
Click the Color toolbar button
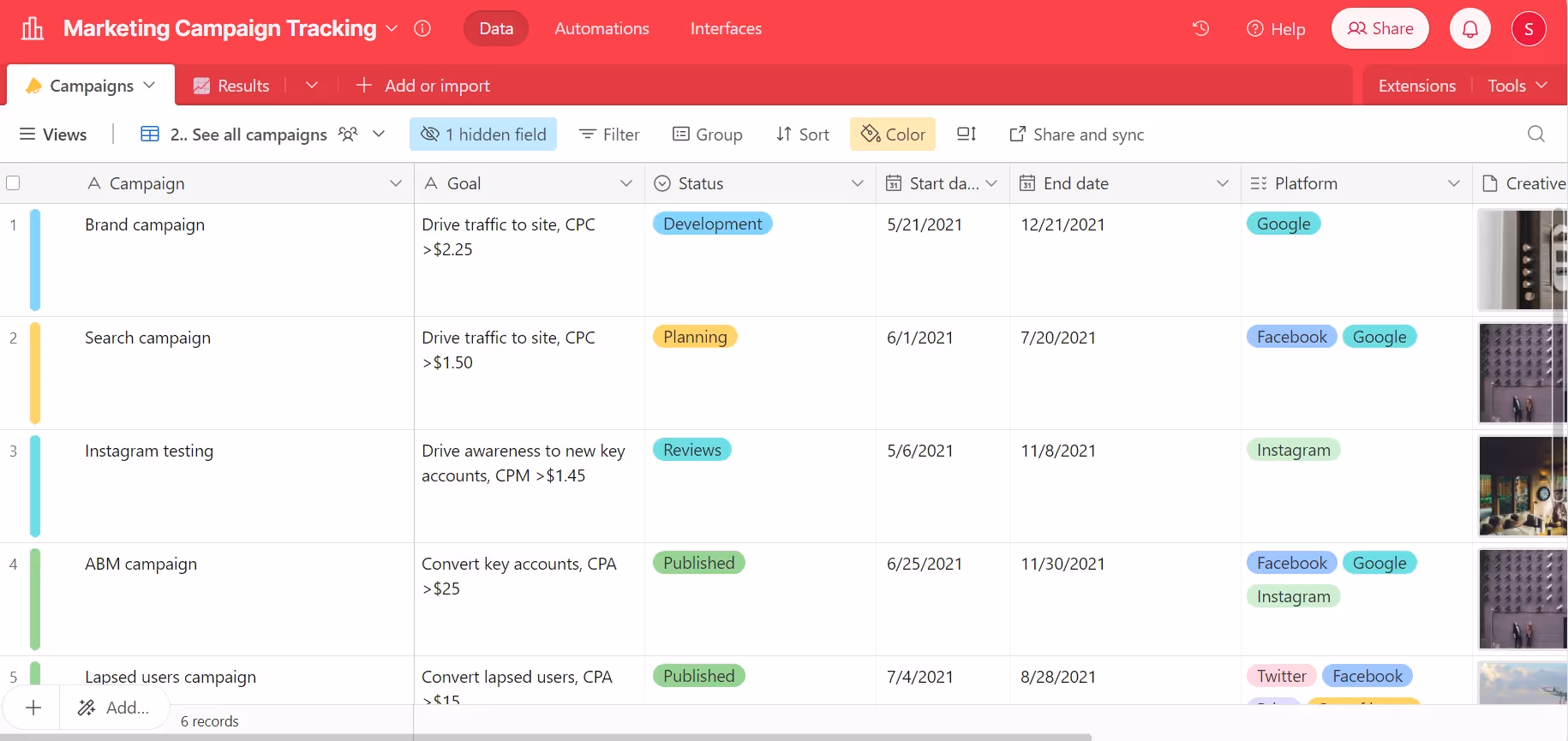893,134
